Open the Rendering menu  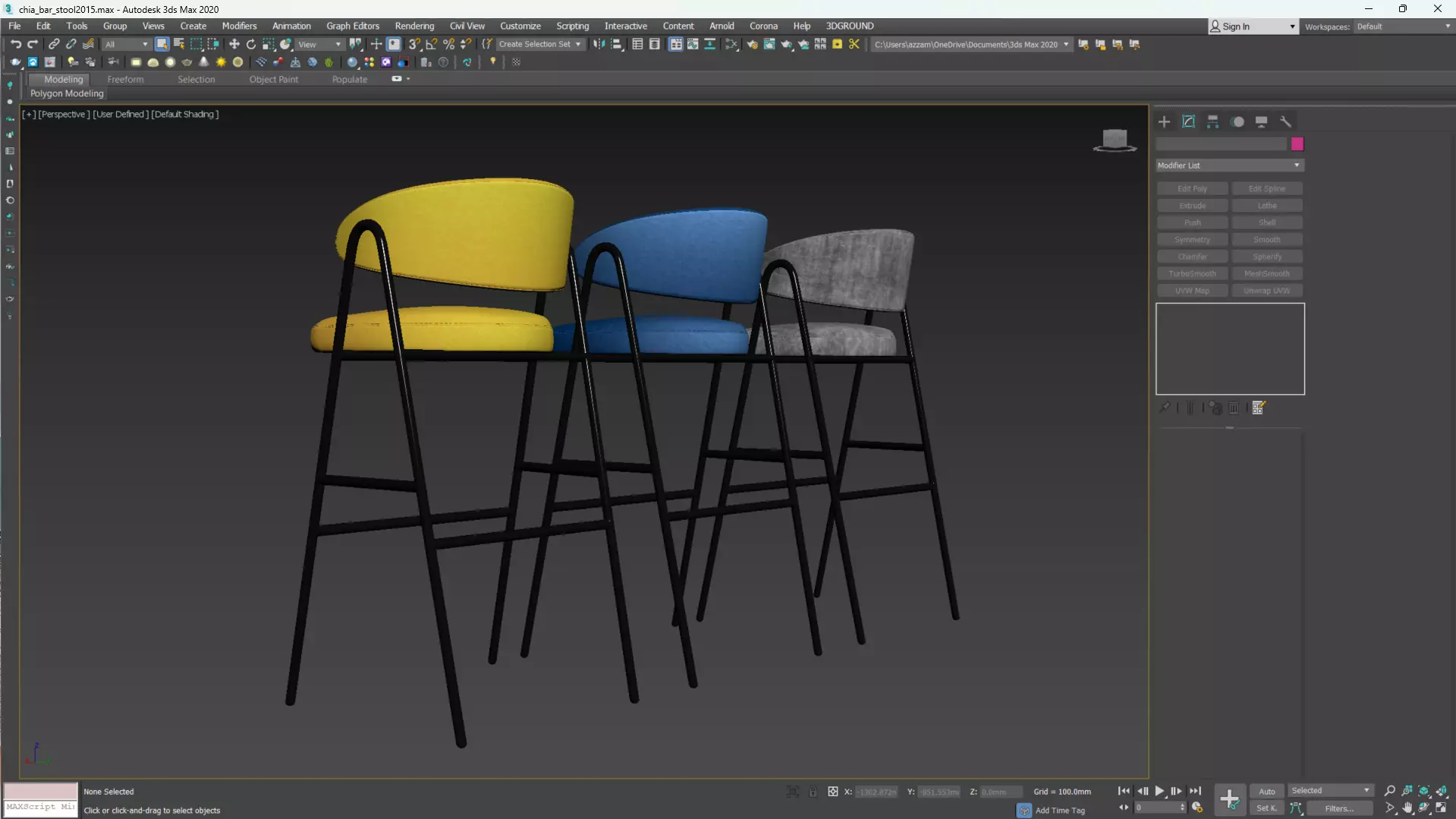tap(414, 26)
